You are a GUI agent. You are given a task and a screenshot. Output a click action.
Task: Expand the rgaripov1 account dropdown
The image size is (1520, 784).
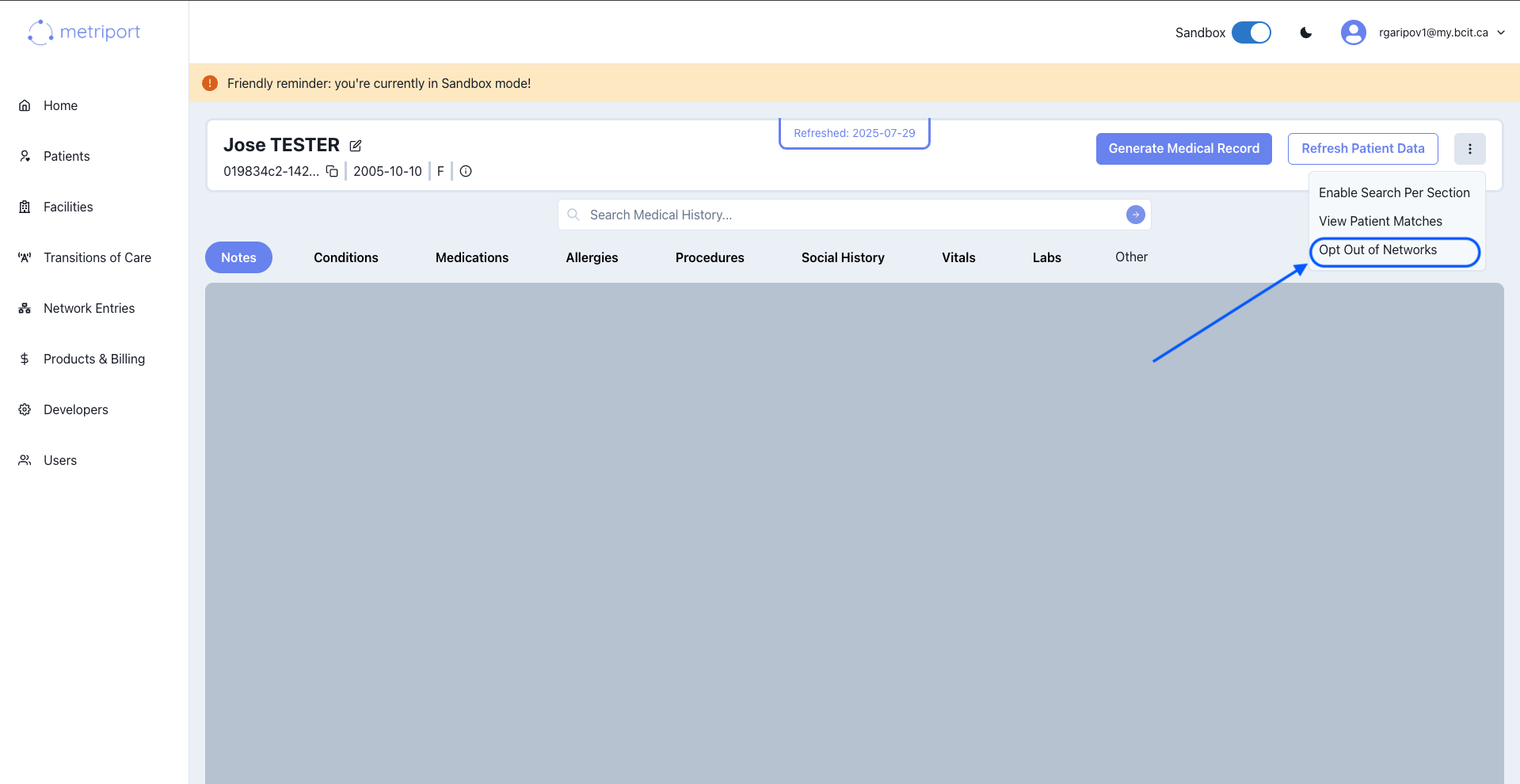point(1502,32)
